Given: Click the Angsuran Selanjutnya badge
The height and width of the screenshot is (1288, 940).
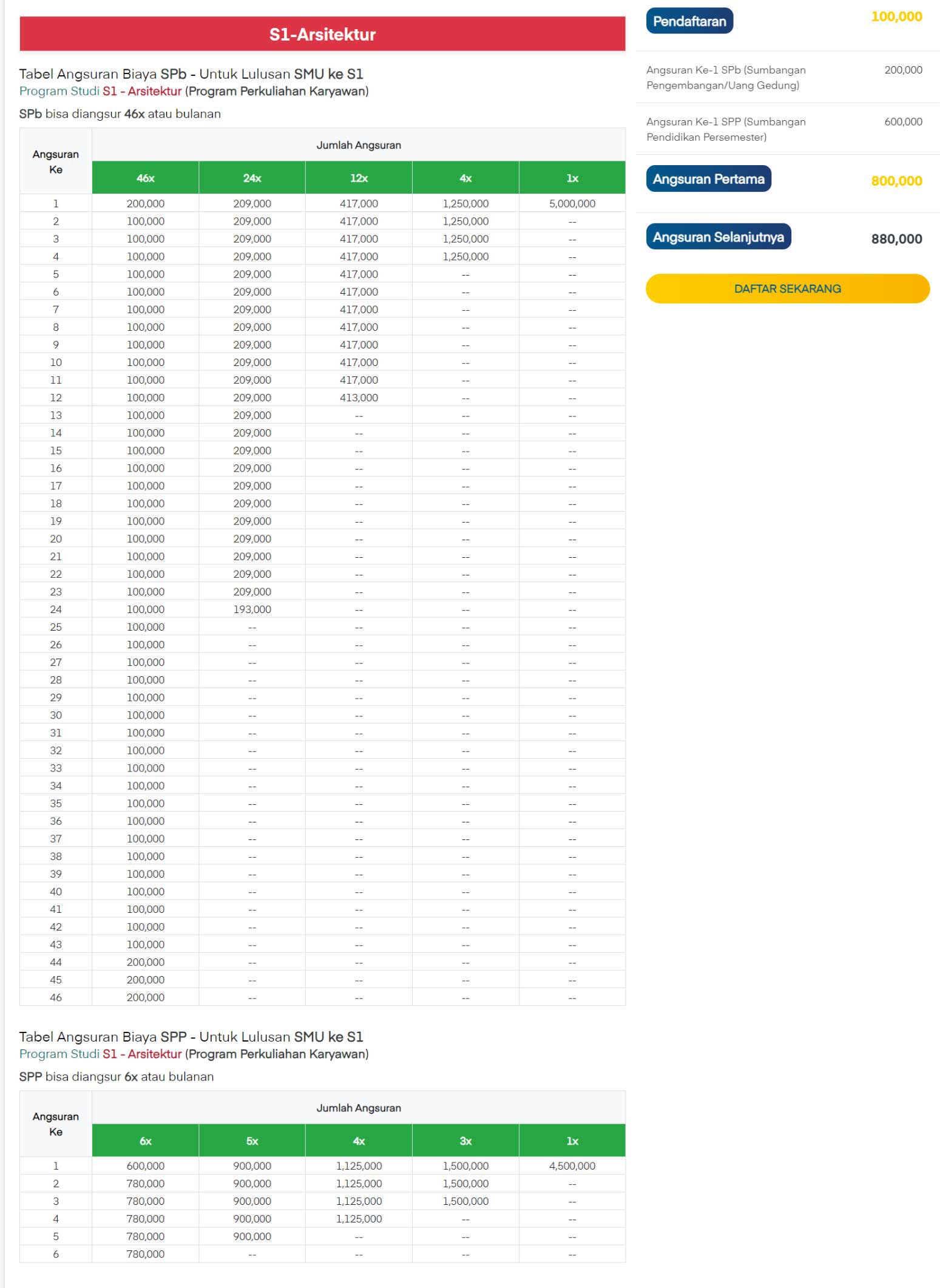Looking at the screenshot, I should tap(718, 237).
